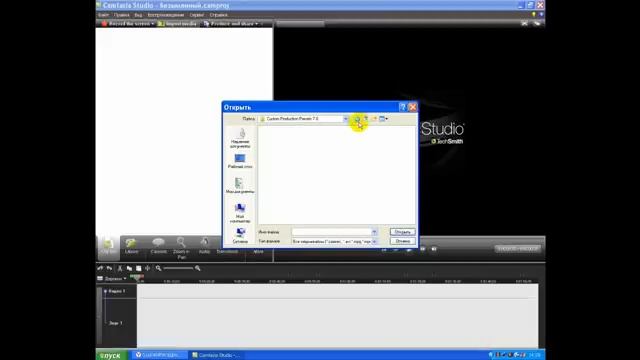Viewport: 640px width, 360px height.
Task: Click the Звук 1 track label
Action: (x=116, y=323)
